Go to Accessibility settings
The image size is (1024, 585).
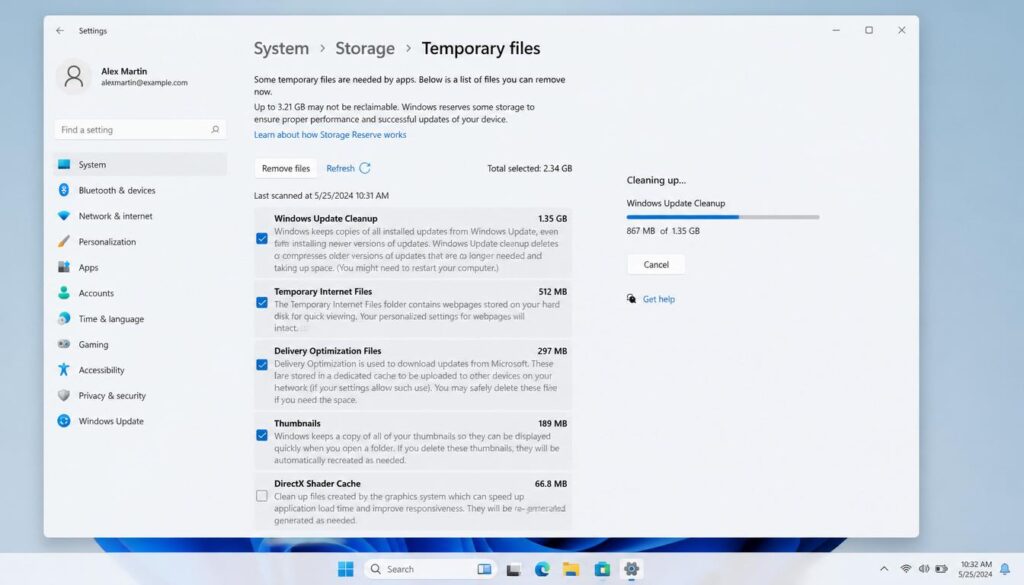[x=140, y=370]
